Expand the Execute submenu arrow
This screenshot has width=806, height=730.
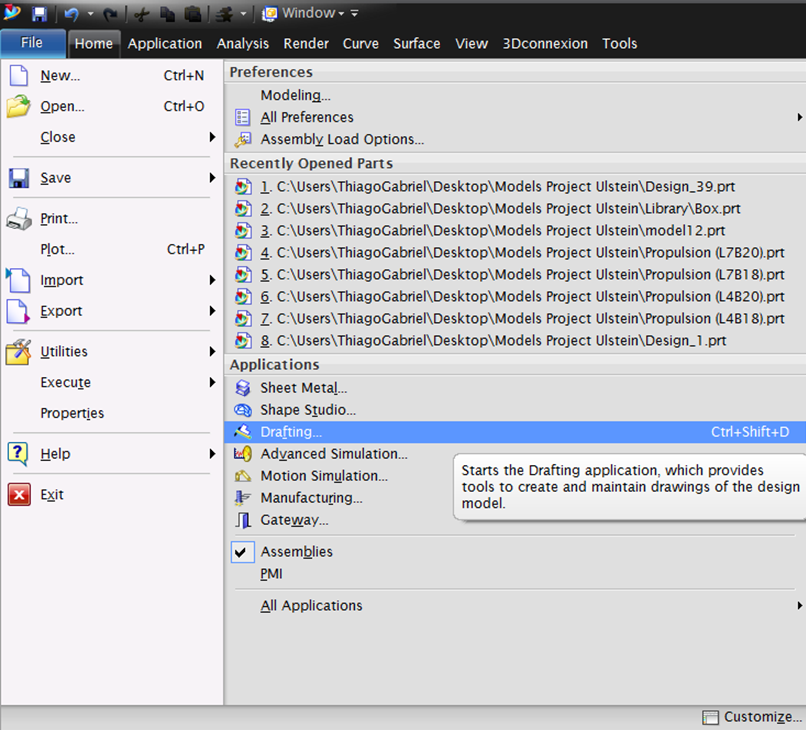[x=212, y=382]
